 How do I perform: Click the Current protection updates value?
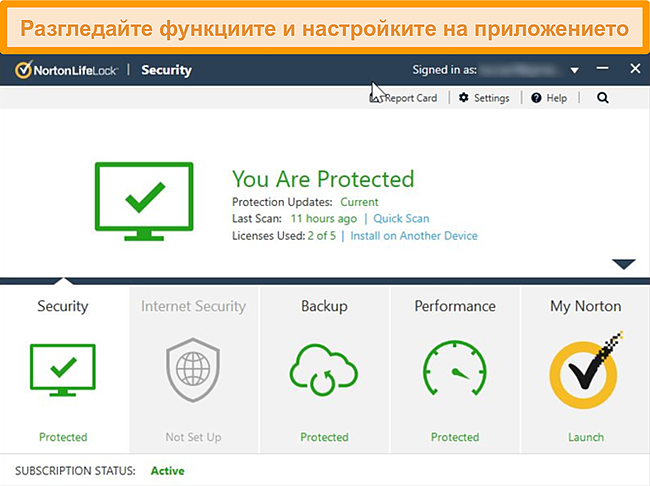click(x=359, y=202)
